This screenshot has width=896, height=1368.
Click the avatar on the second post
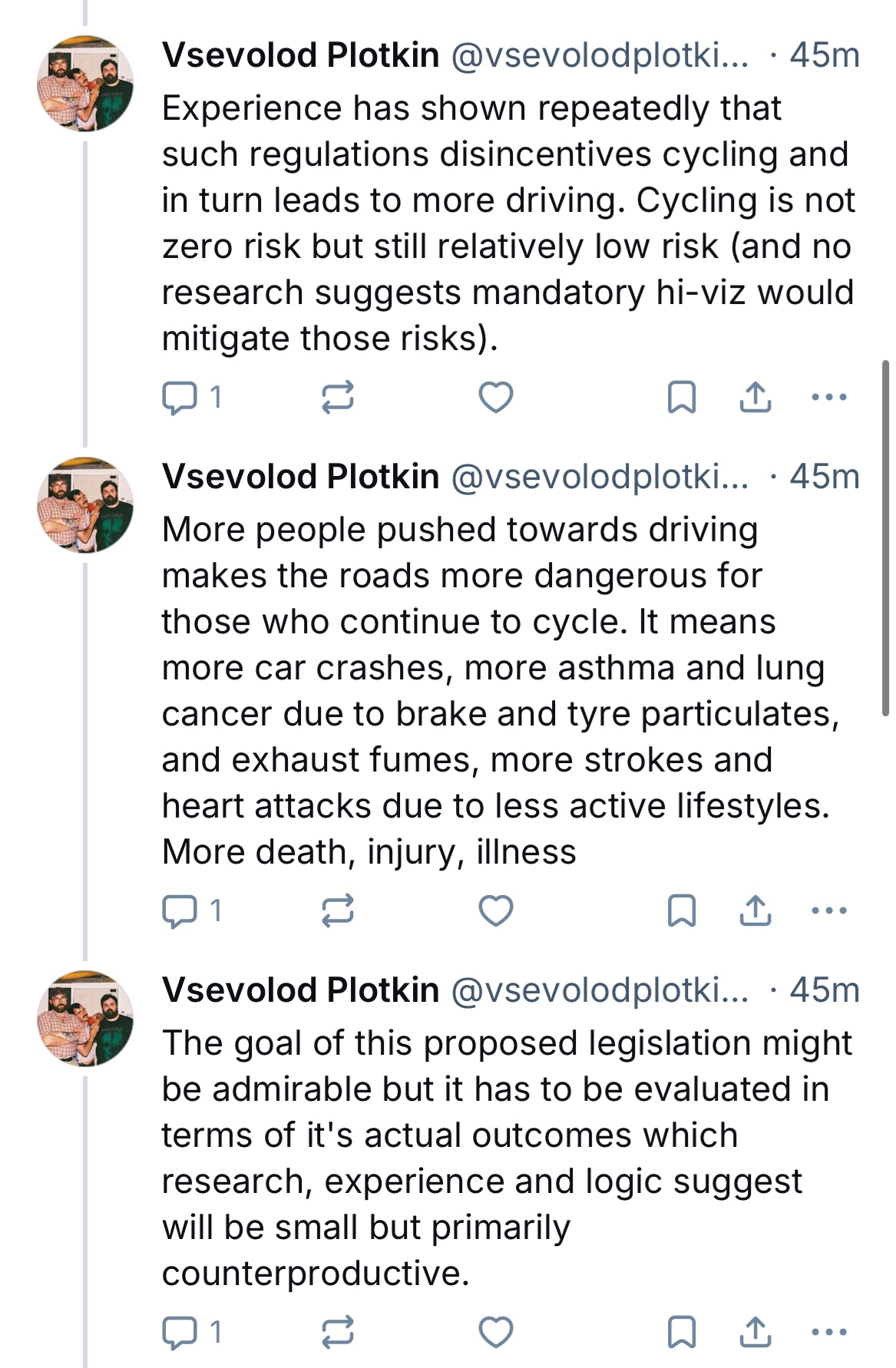pos(85,505)
